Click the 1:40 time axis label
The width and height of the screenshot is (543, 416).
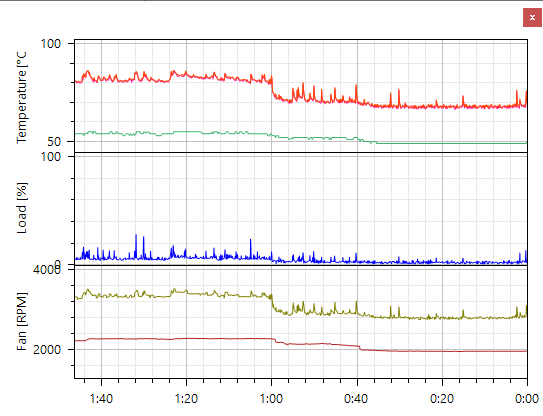[101, 399]
